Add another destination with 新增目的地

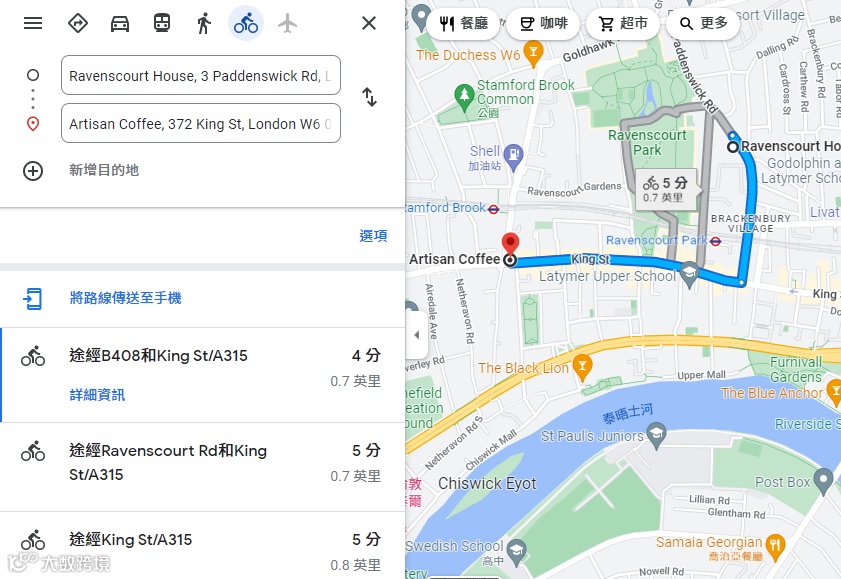pos(104,170)
